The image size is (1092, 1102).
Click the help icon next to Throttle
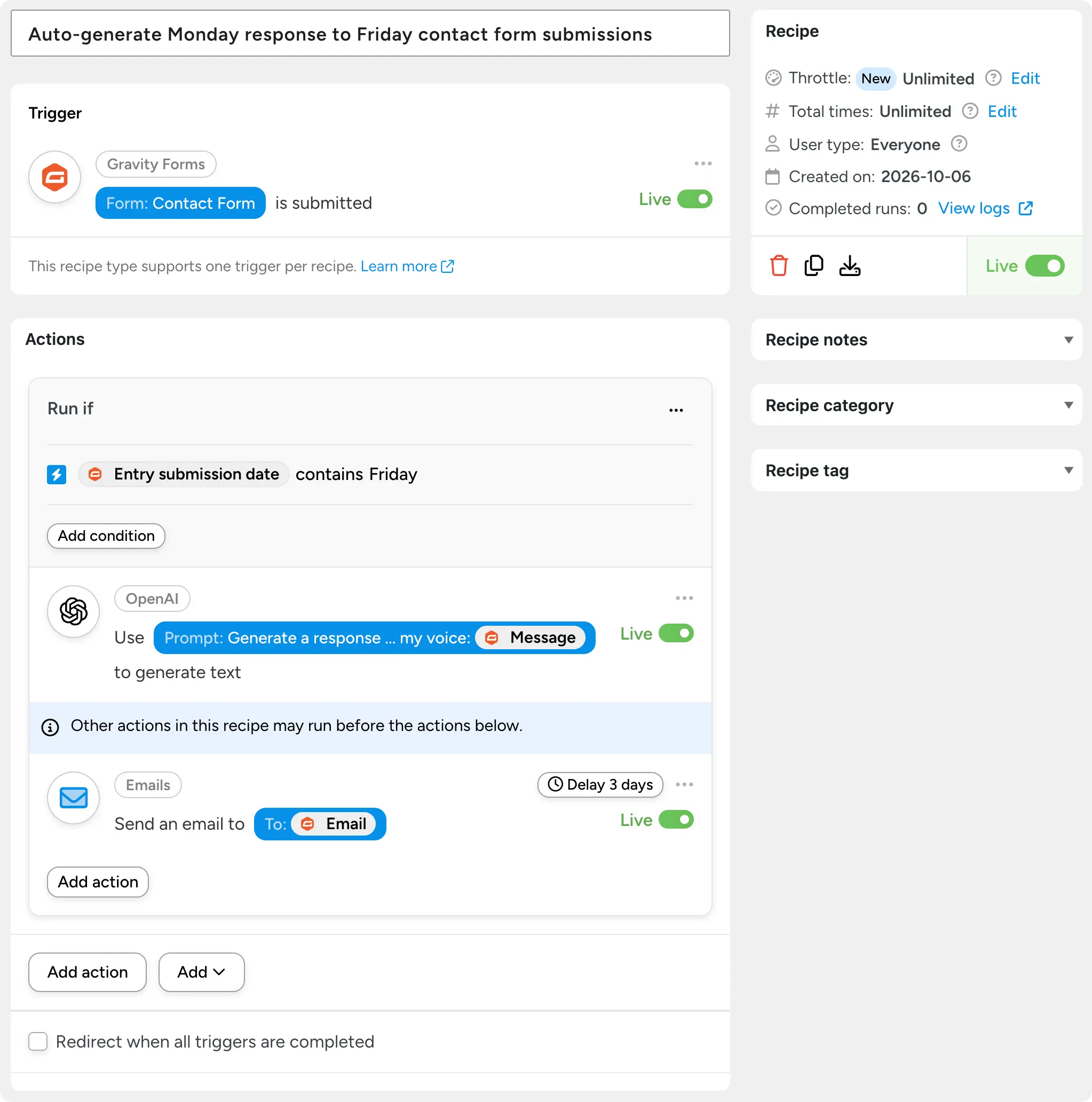[x=993, y=78]
